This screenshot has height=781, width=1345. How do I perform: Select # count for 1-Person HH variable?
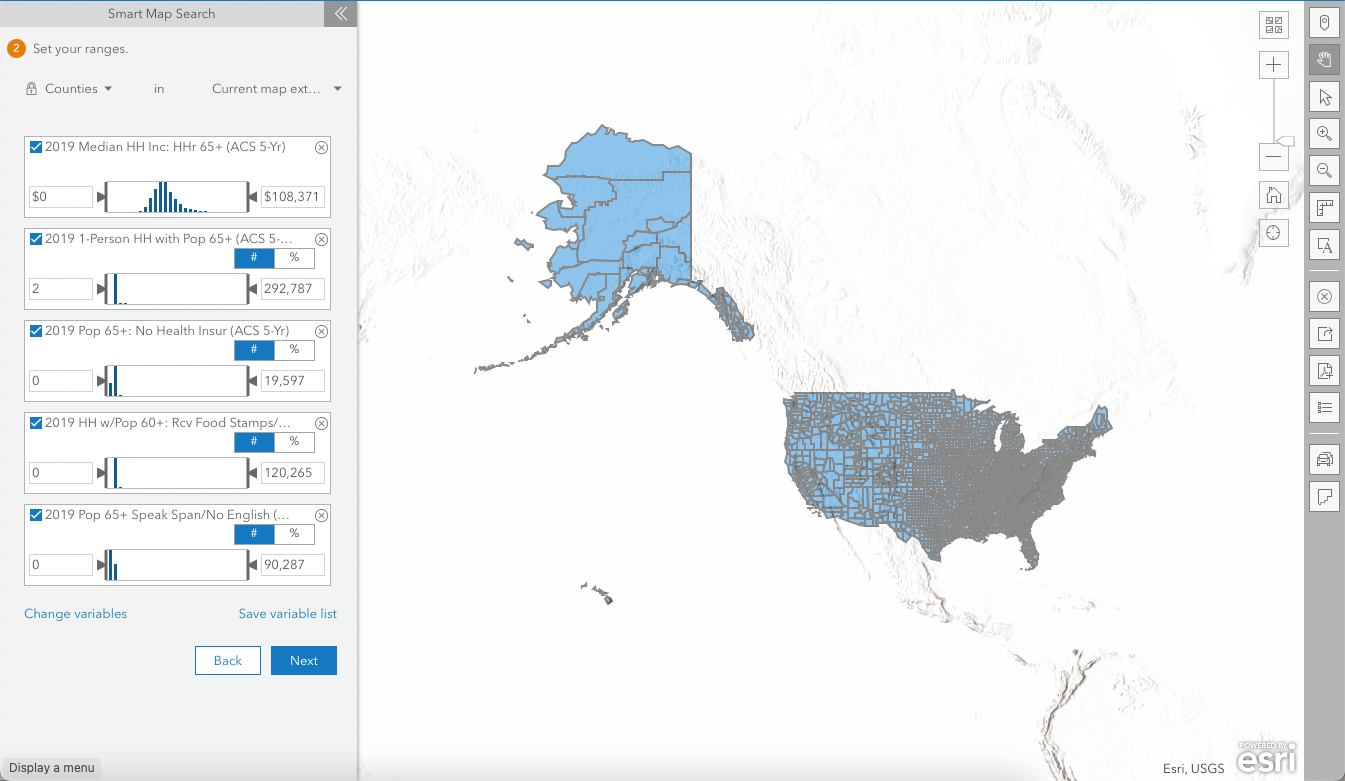[254, 258]
